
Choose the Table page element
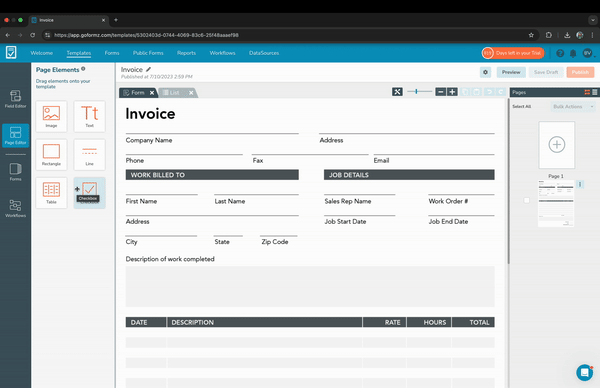click(x=51, y=193)
